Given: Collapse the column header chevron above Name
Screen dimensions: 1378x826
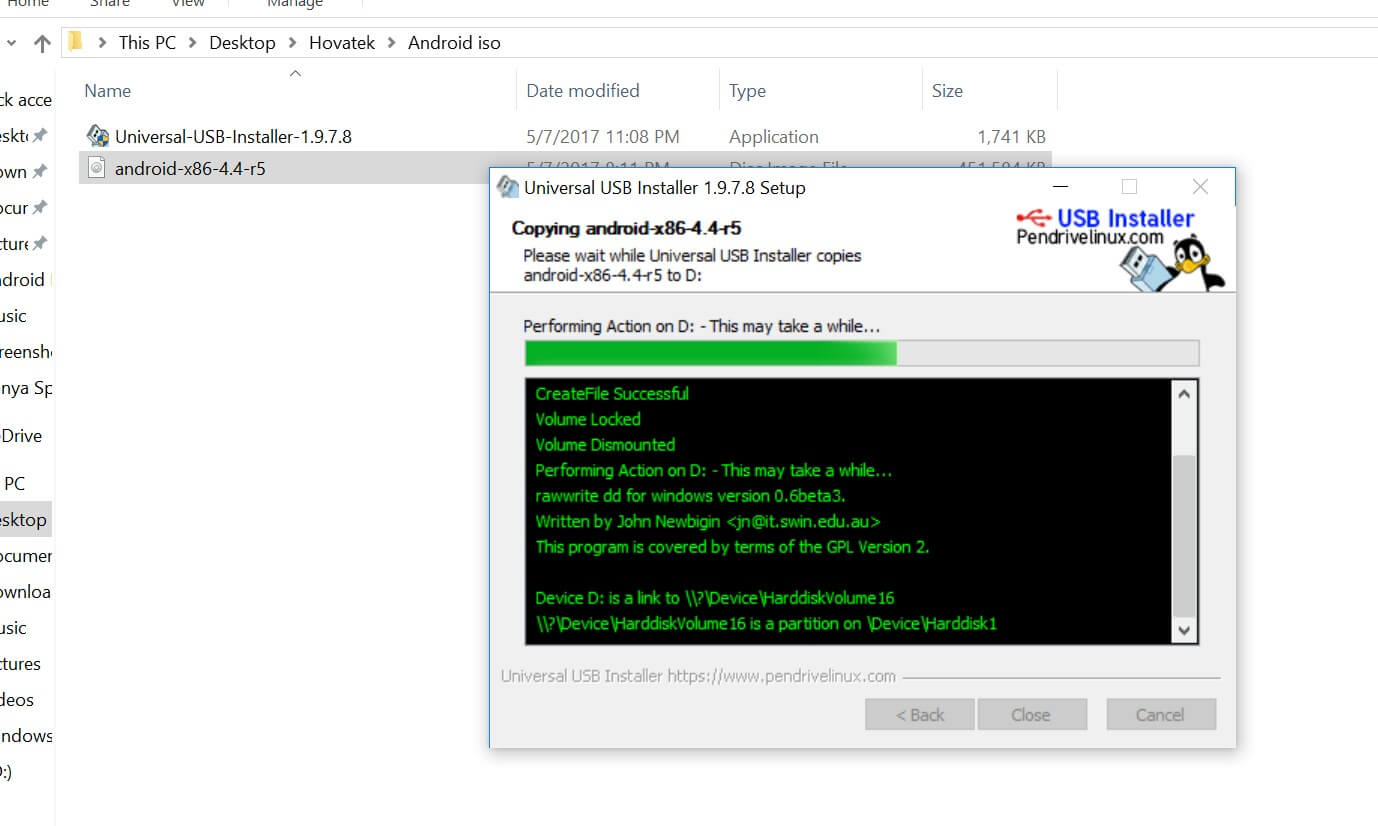Looking at the screenshot, I should pos(295,72).
